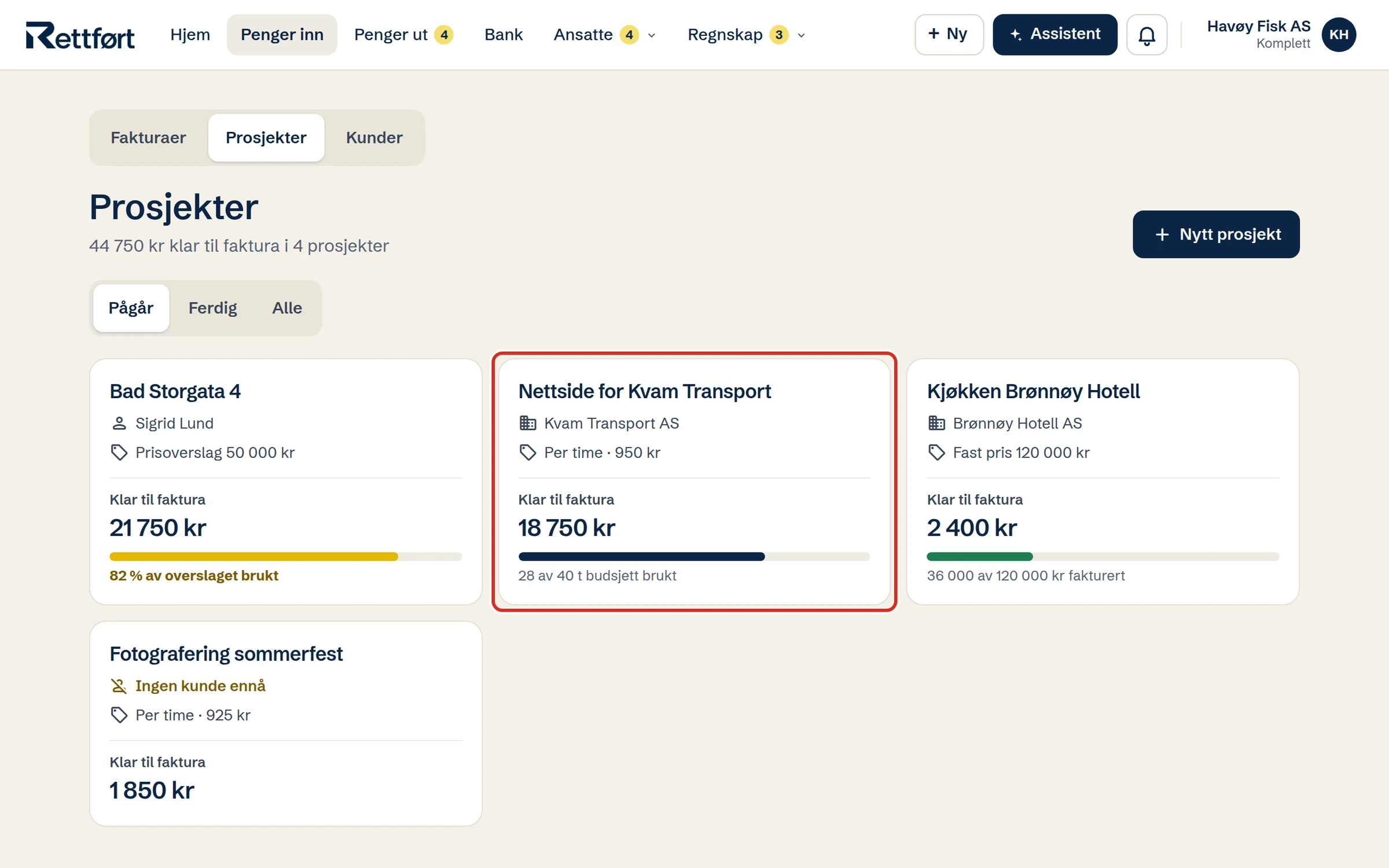Filter projects by Ferdig

pyautogui.click(x=212, y=308)
